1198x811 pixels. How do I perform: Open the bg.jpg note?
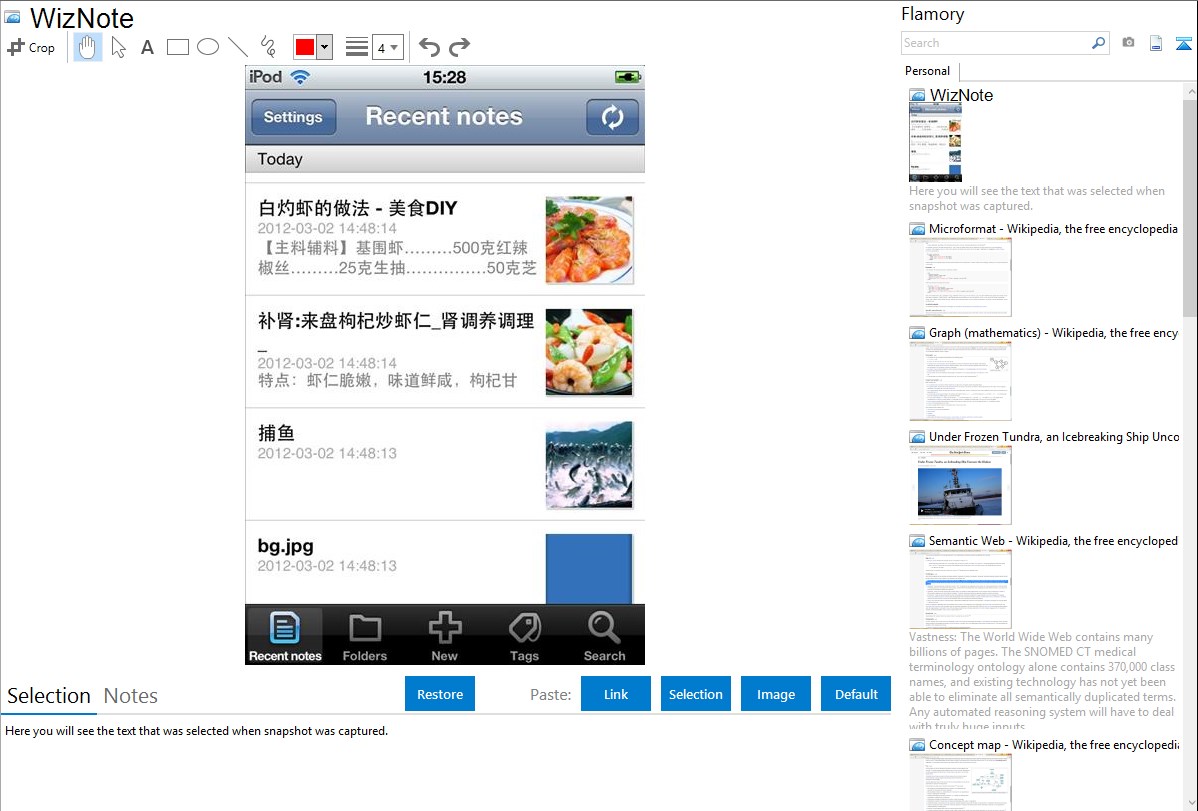tap(445, 563)
